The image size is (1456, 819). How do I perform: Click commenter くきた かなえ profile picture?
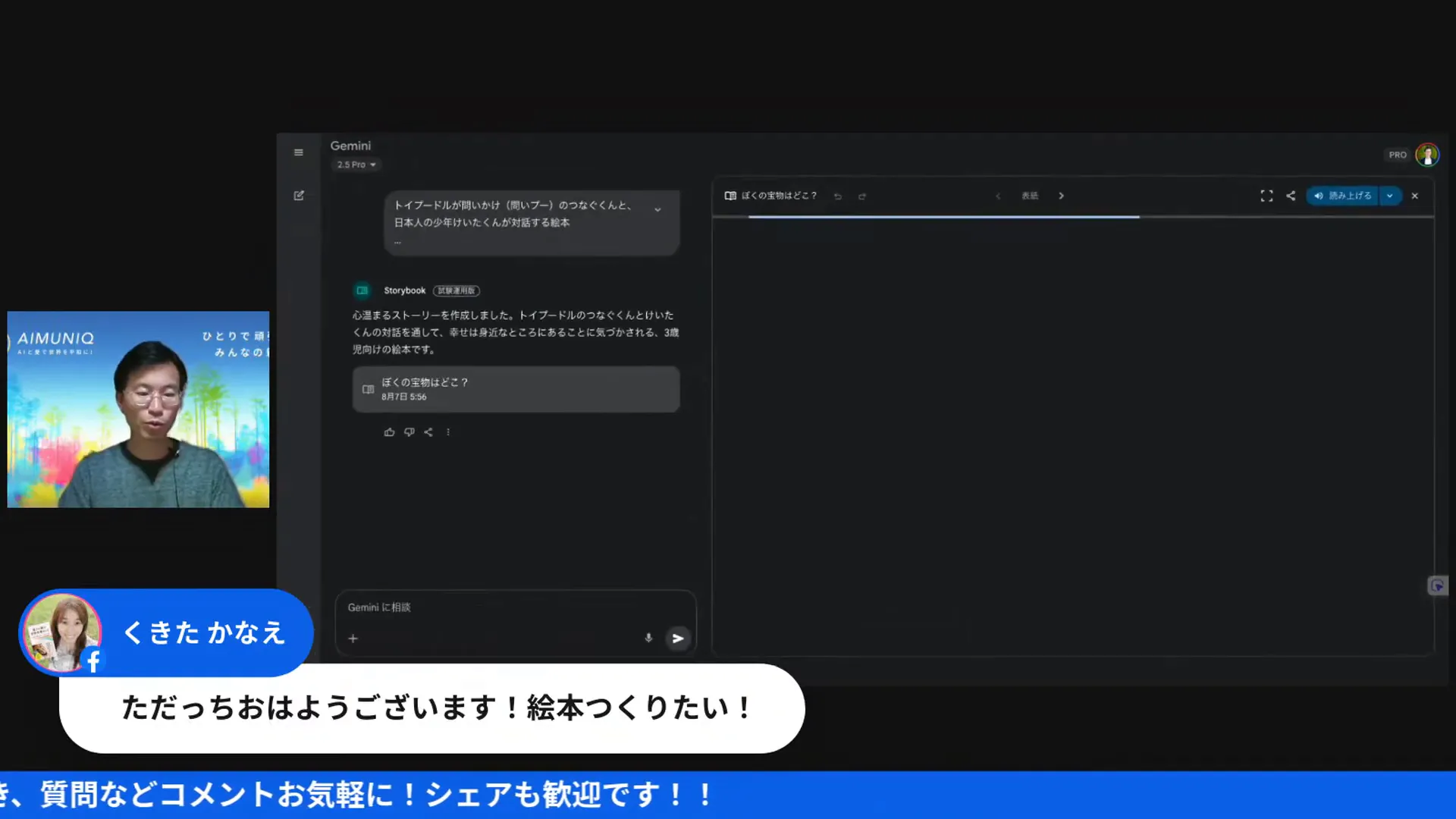coord(62,632)
